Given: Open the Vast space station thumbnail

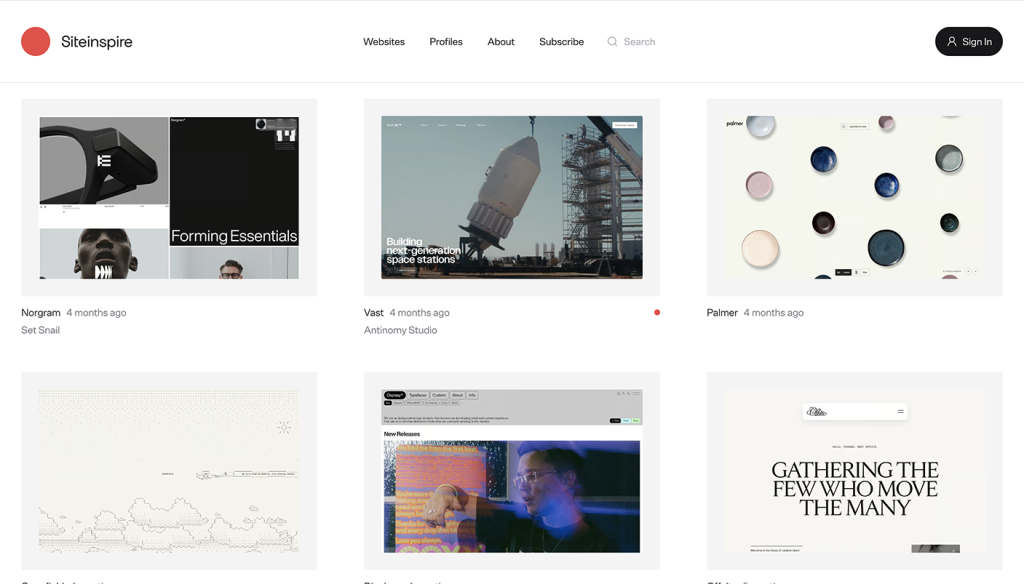Looking at the screenshot, I should click(512, 197).
